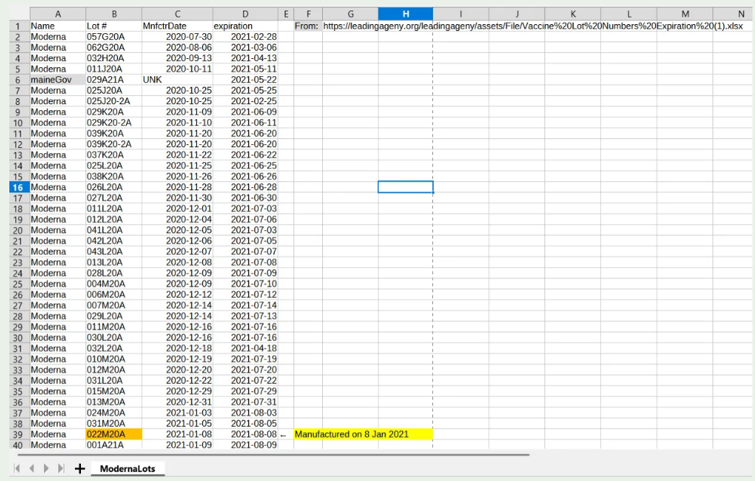
Task: Select column D header
Action: pos(246,14)
